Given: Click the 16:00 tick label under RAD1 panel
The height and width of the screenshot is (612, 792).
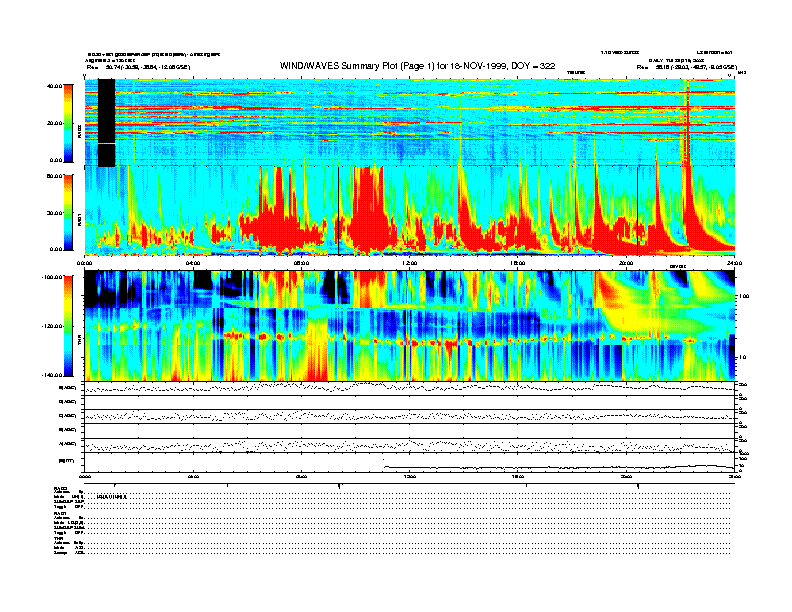Looking at the screenshot, I should [518, 263].
